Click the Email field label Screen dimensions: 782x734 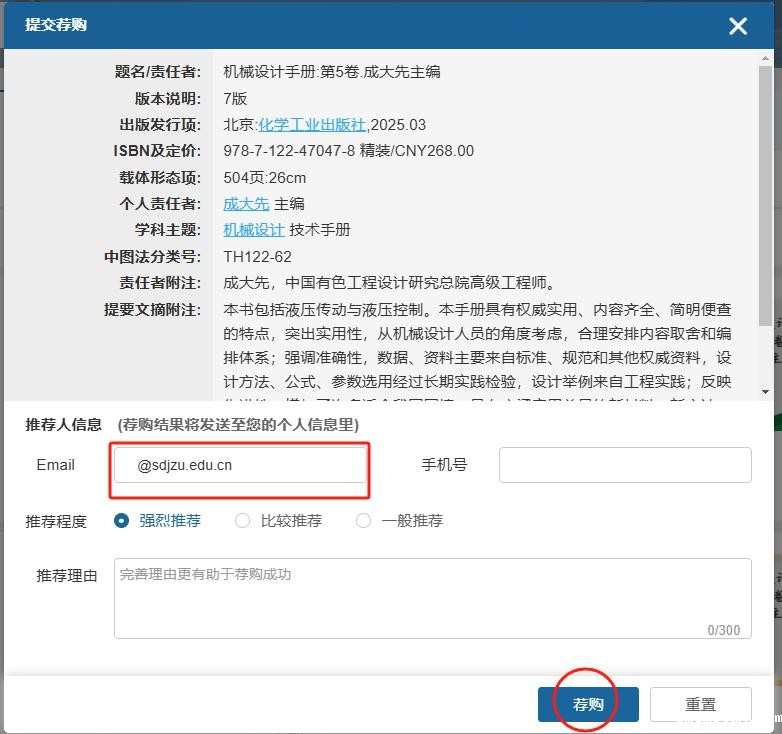click(x=56, y=465)
